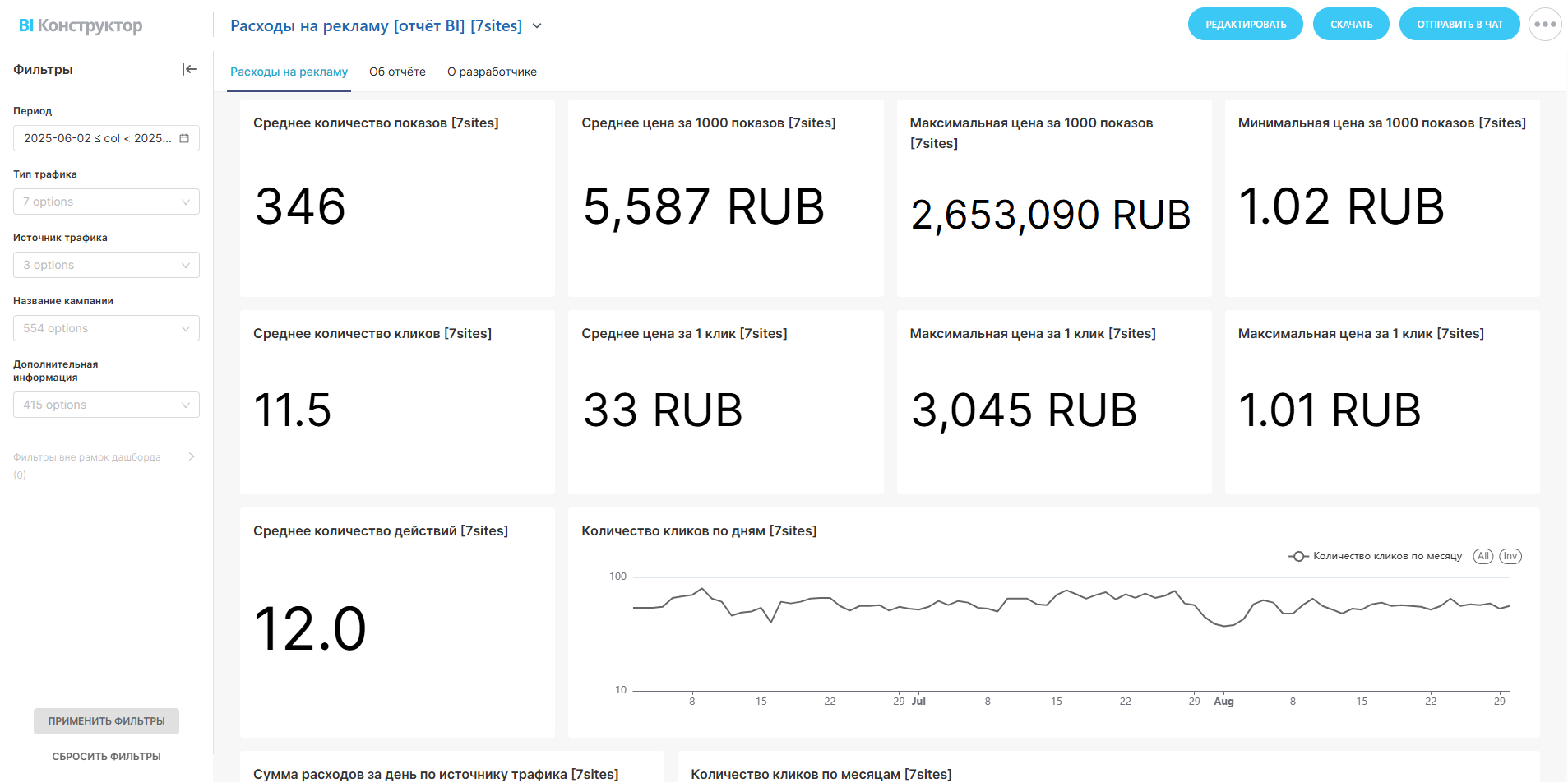Expand the report title chevron dropdown
Viewport: 1568px width, 783px height.
(x=537, y=26)
